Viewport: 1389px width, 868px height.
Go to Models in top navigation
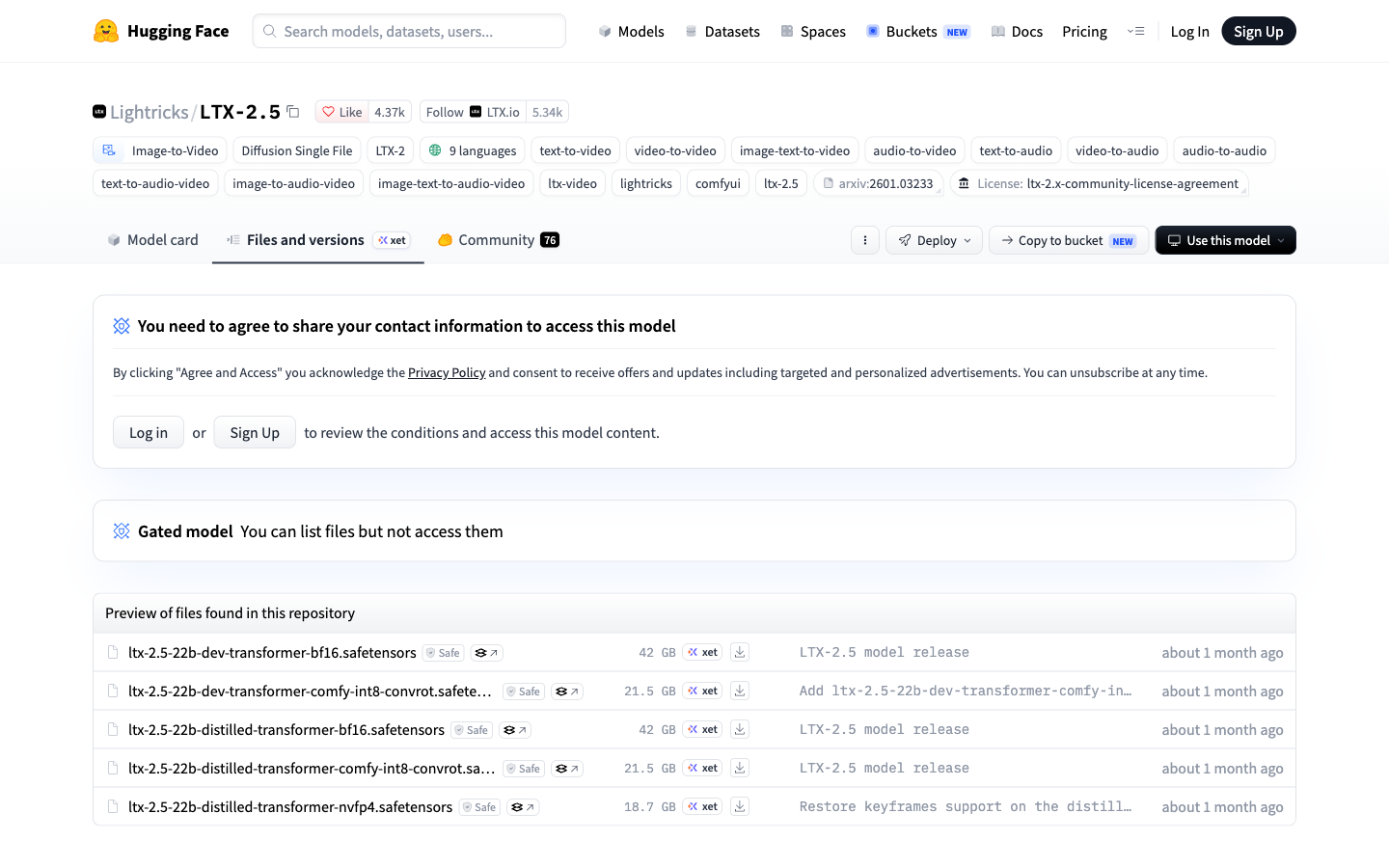pos(631,31)
